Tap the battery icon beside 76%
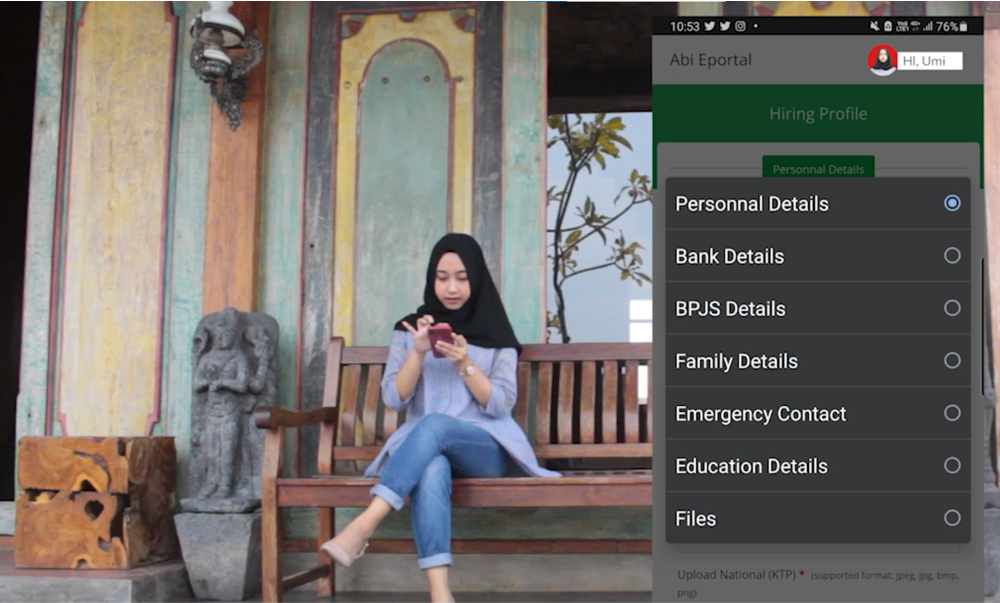Viewport: 1000px width, 603px height. tap(965, 26)
